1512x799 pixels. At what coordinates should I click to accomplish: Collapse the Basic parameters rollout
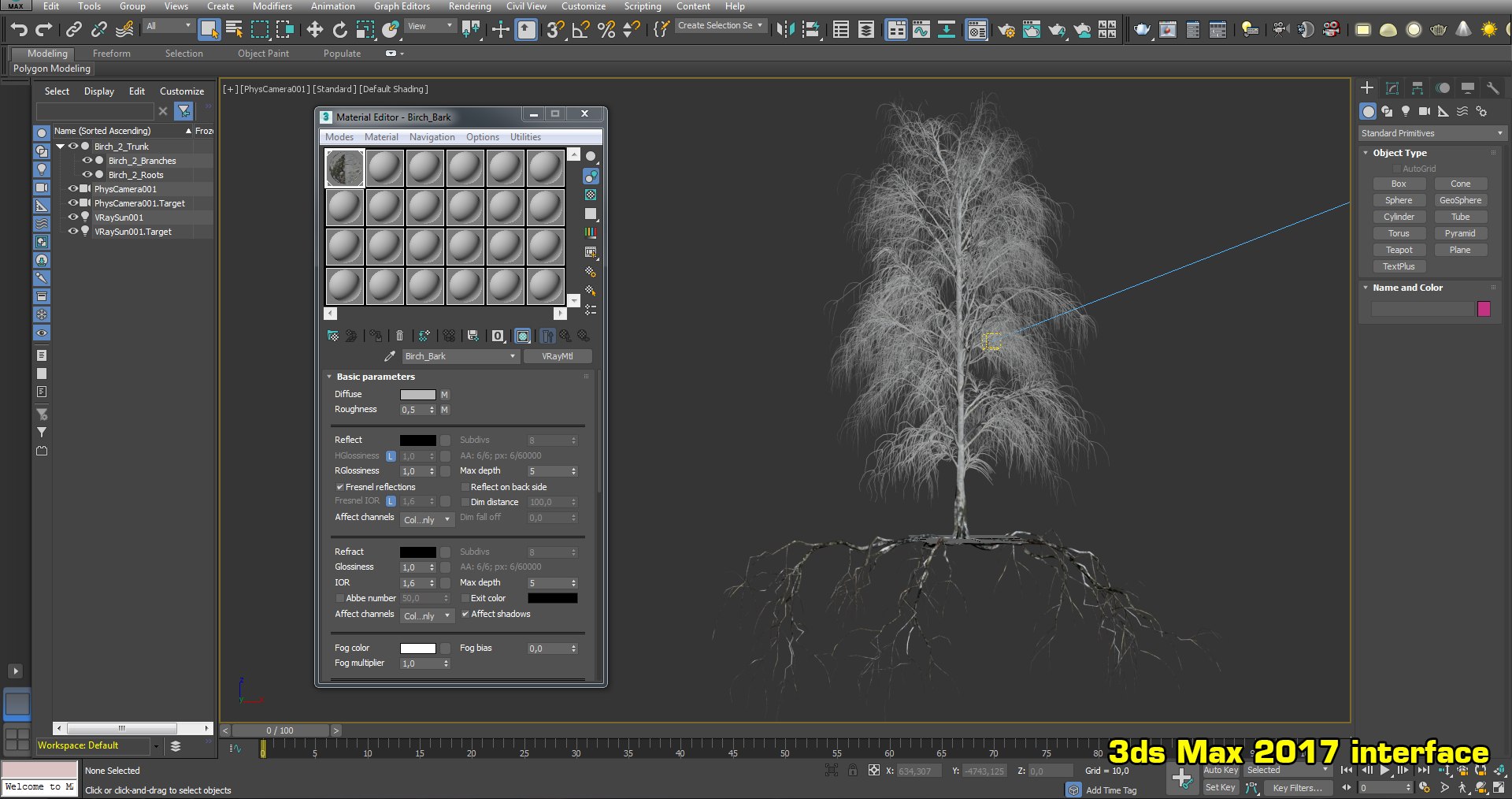pos(329,377)
